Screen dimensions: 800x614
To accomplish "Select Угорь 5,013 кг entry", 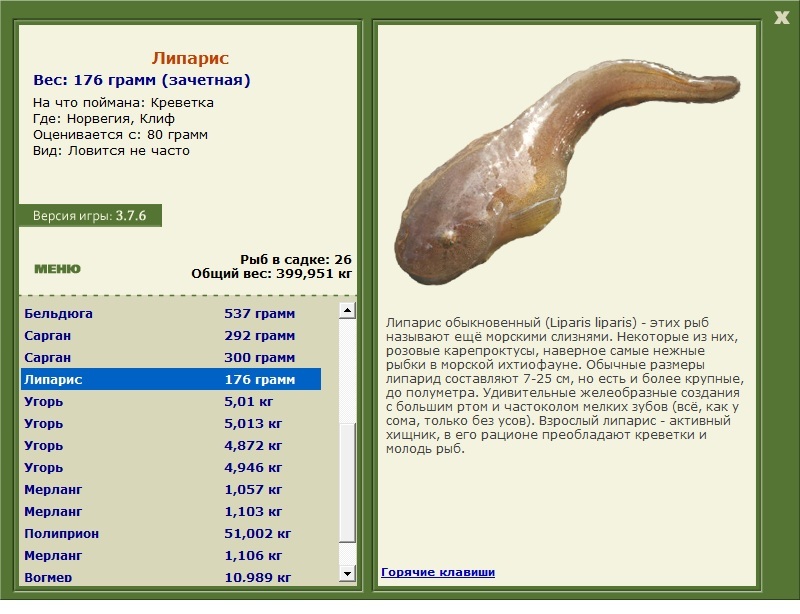I will click(x=171, y=423).
